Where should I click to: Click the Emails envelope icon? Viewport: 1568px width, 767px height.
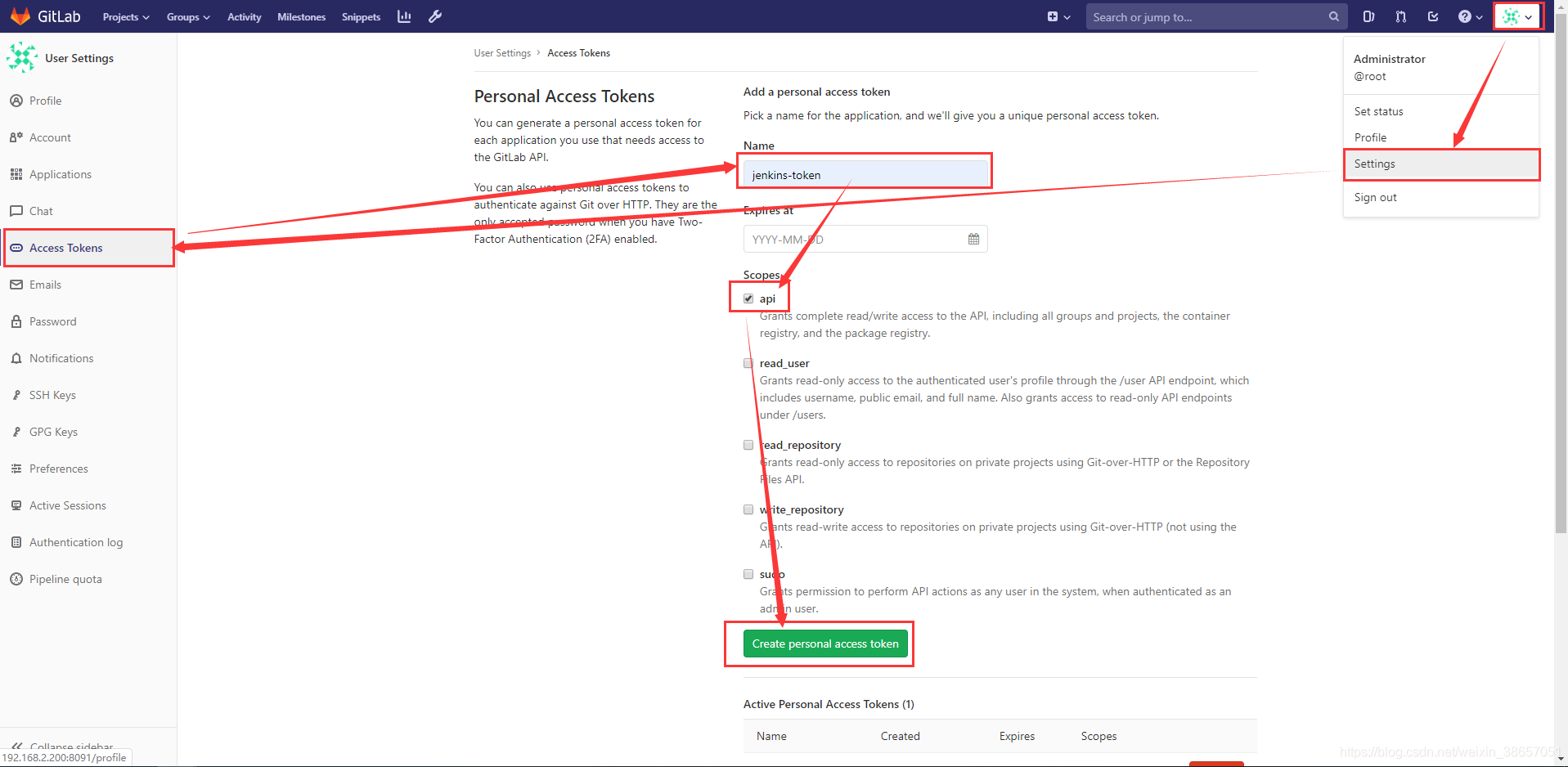coord(16,285)
